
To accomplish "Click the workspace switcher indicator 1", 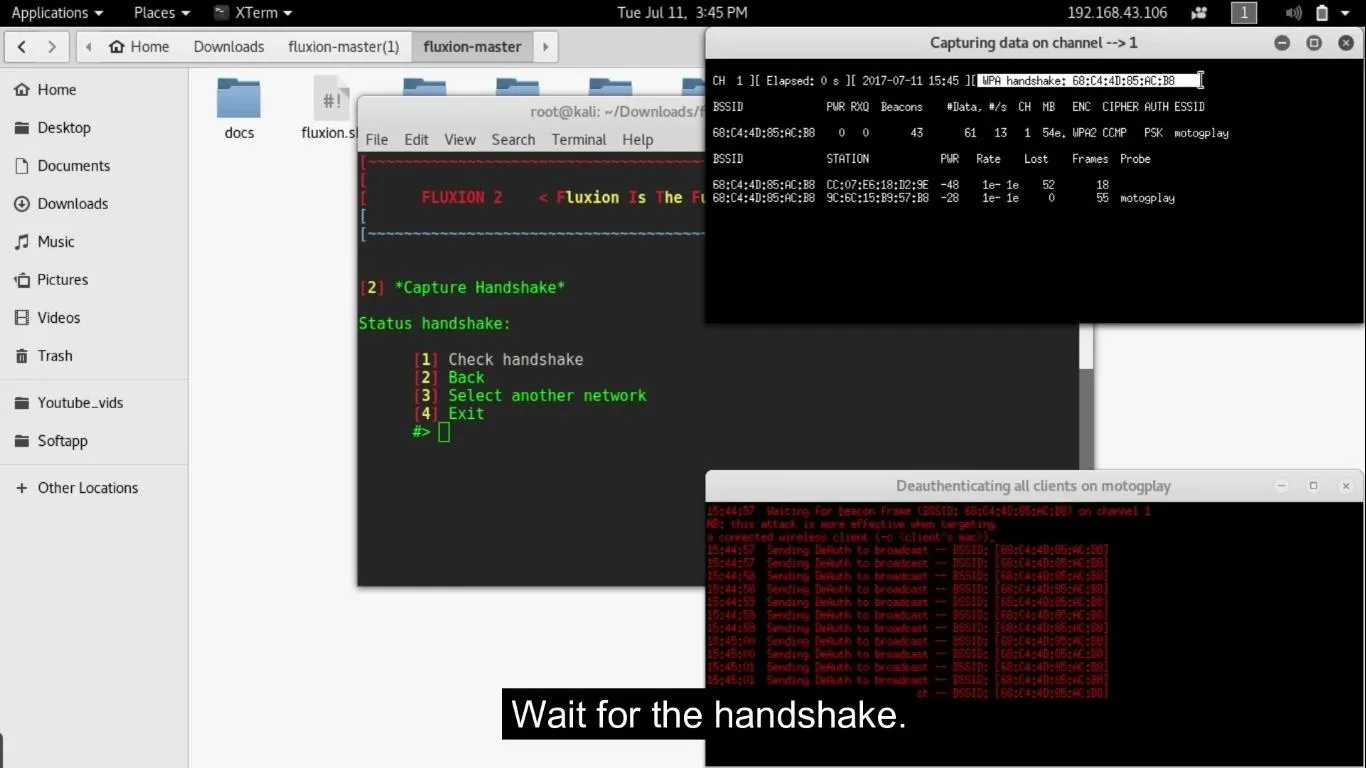I will click(1243, 13).
